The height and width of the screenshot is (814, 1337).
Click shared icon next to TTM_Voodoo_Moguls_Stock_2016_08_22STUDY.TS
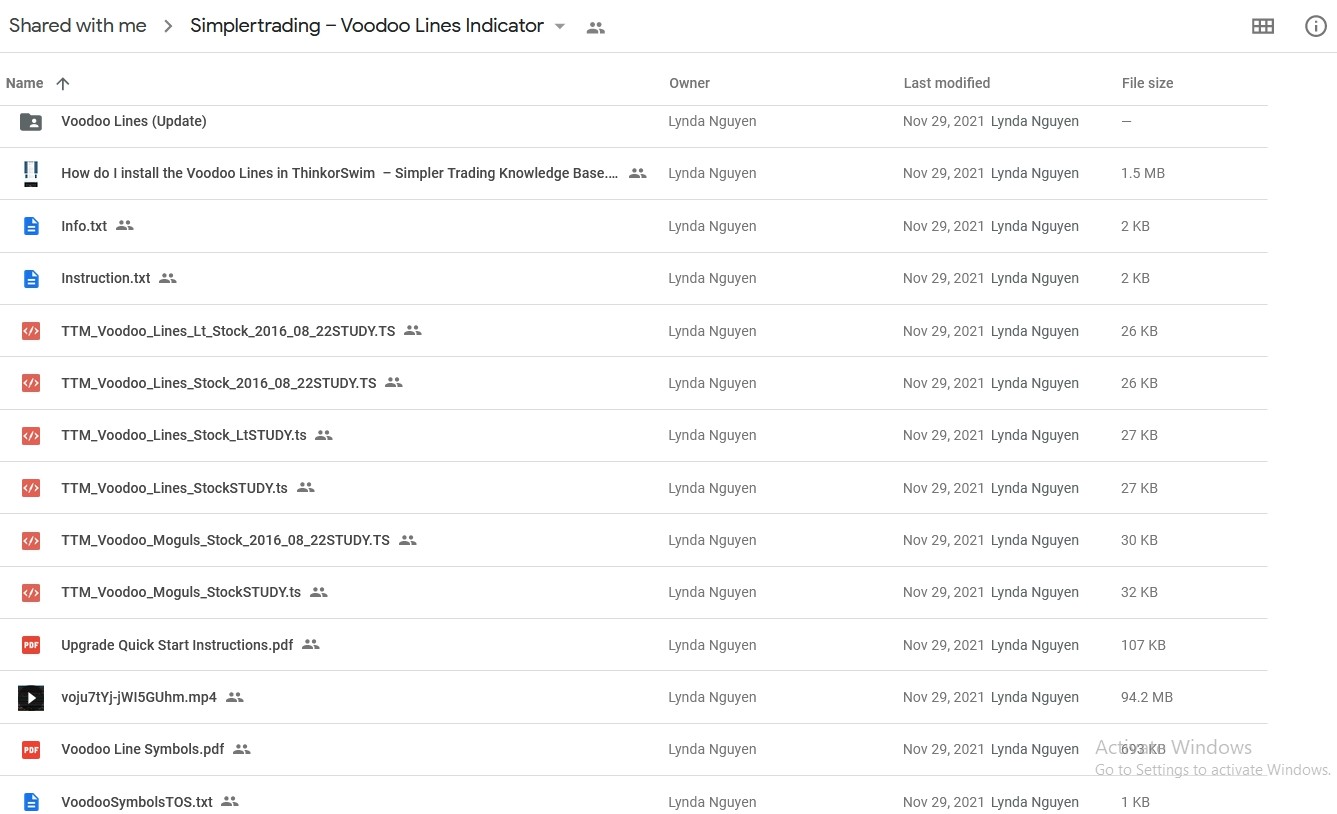click(408, 540)
